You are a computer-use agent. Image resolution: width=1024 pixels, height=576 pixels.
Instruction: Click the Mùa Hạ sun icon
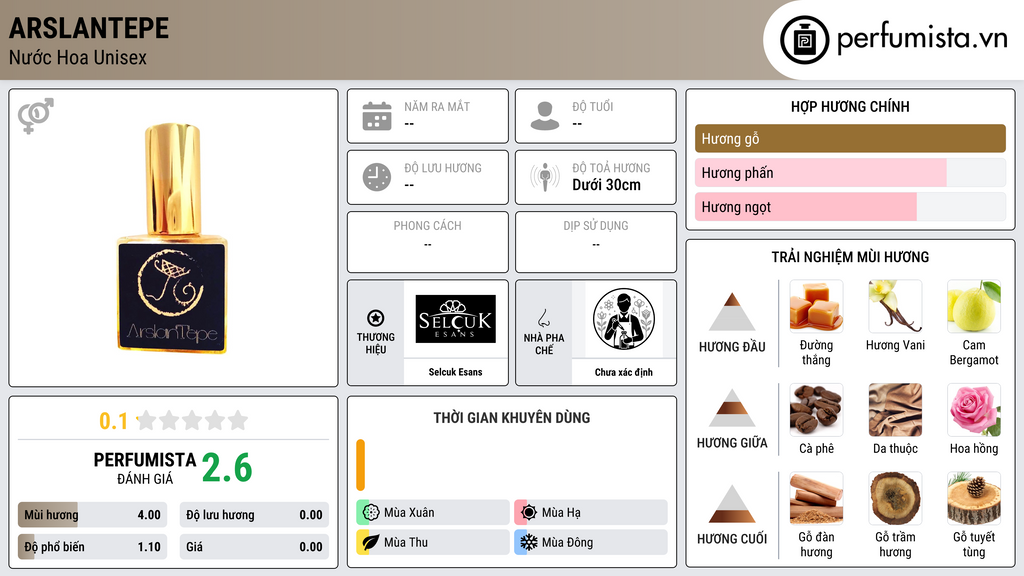[529, 512]
